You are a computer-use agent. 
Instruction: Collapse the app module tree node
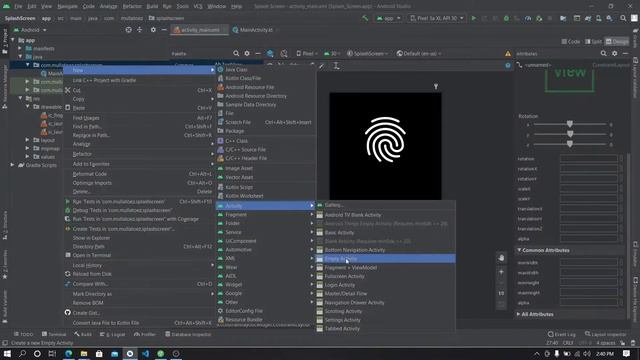(x=13, y=40)
